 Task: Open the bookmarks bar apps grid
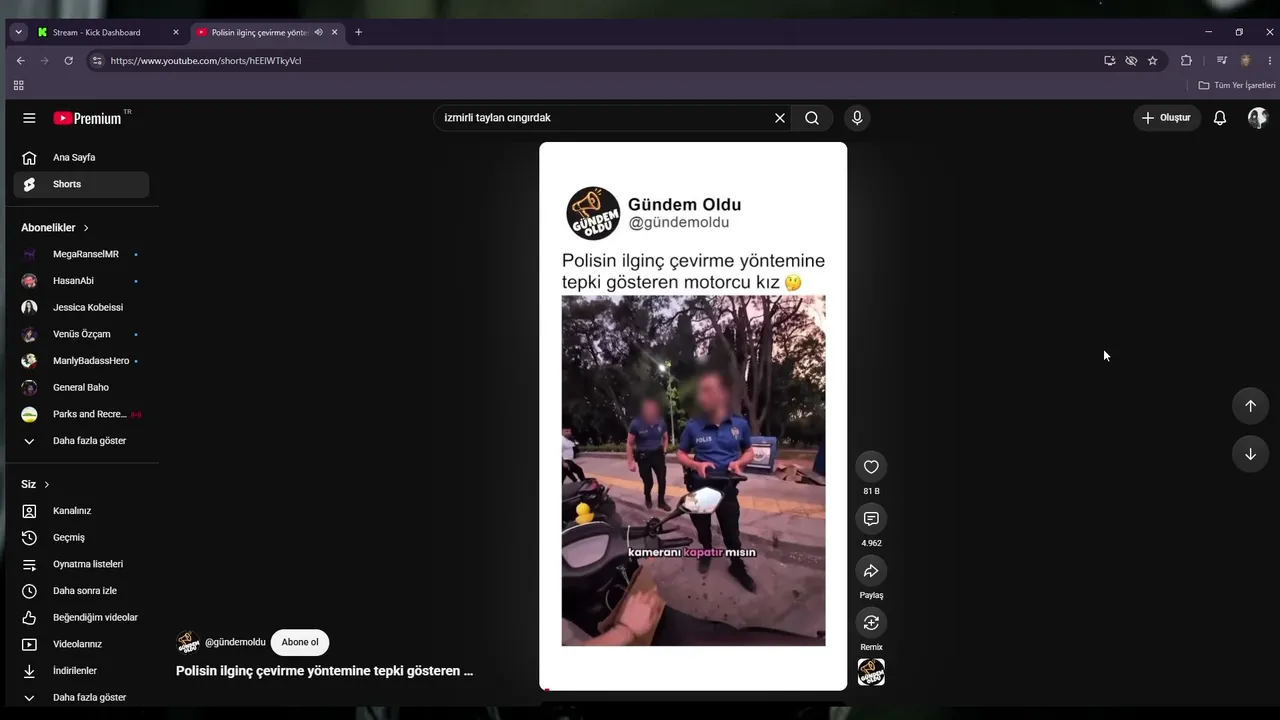[x=18, y=86]
